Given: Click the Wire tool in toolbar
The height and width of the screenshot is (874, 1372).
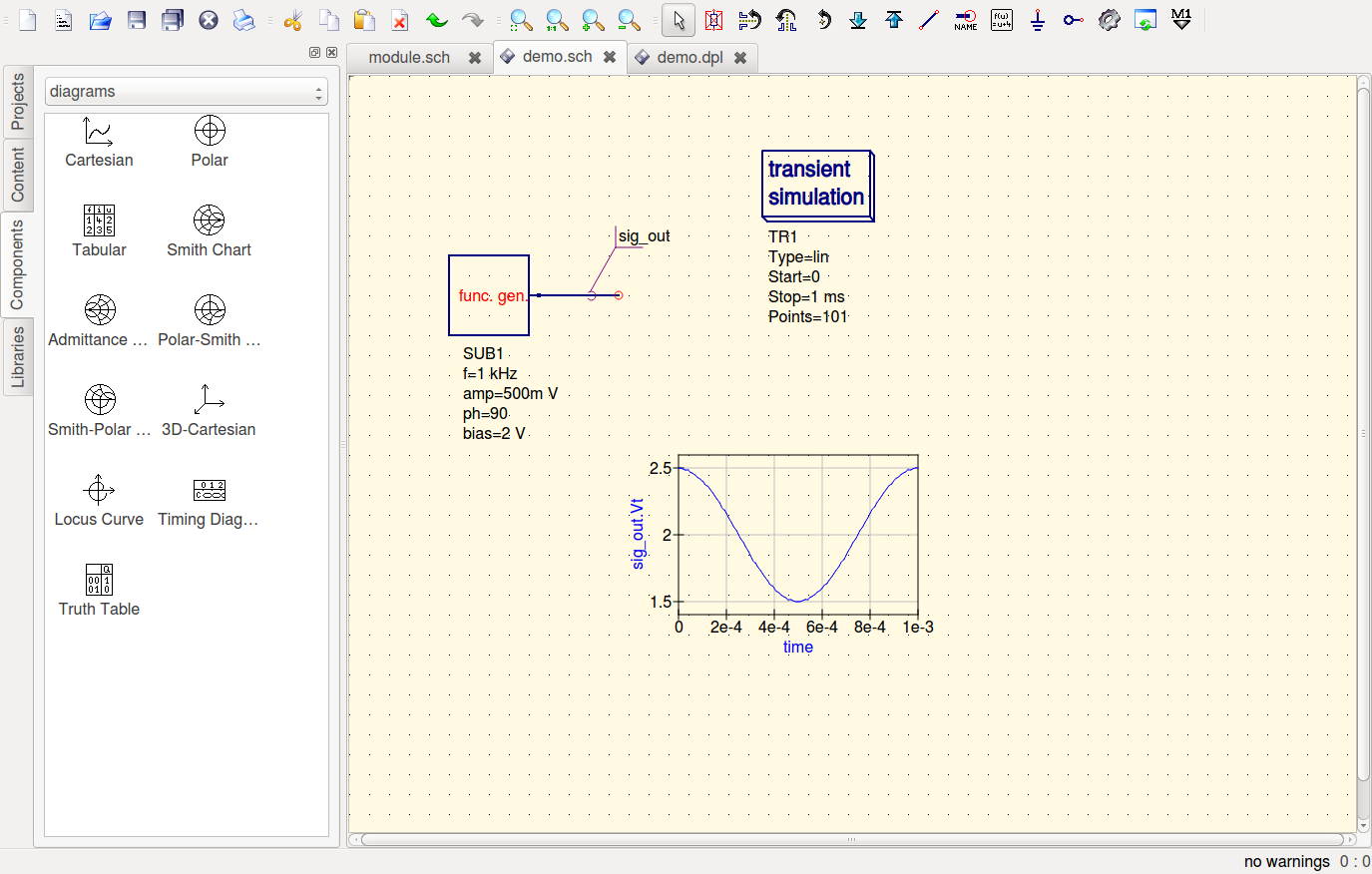Looking at the screenshot, I should pyautogui.click(x=929, y=20).
